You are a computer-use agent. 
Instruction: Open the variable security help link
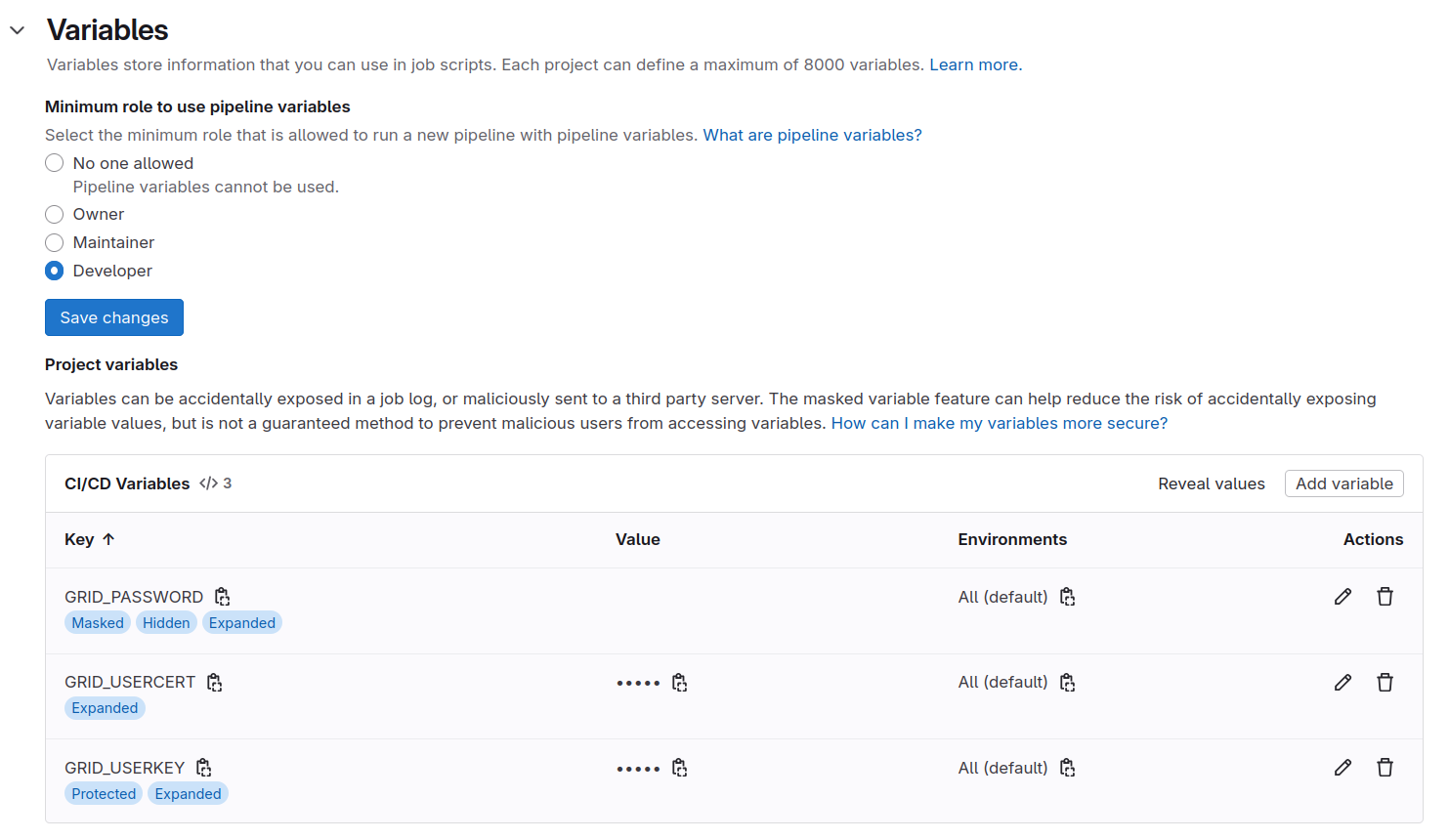coord(998,423)
